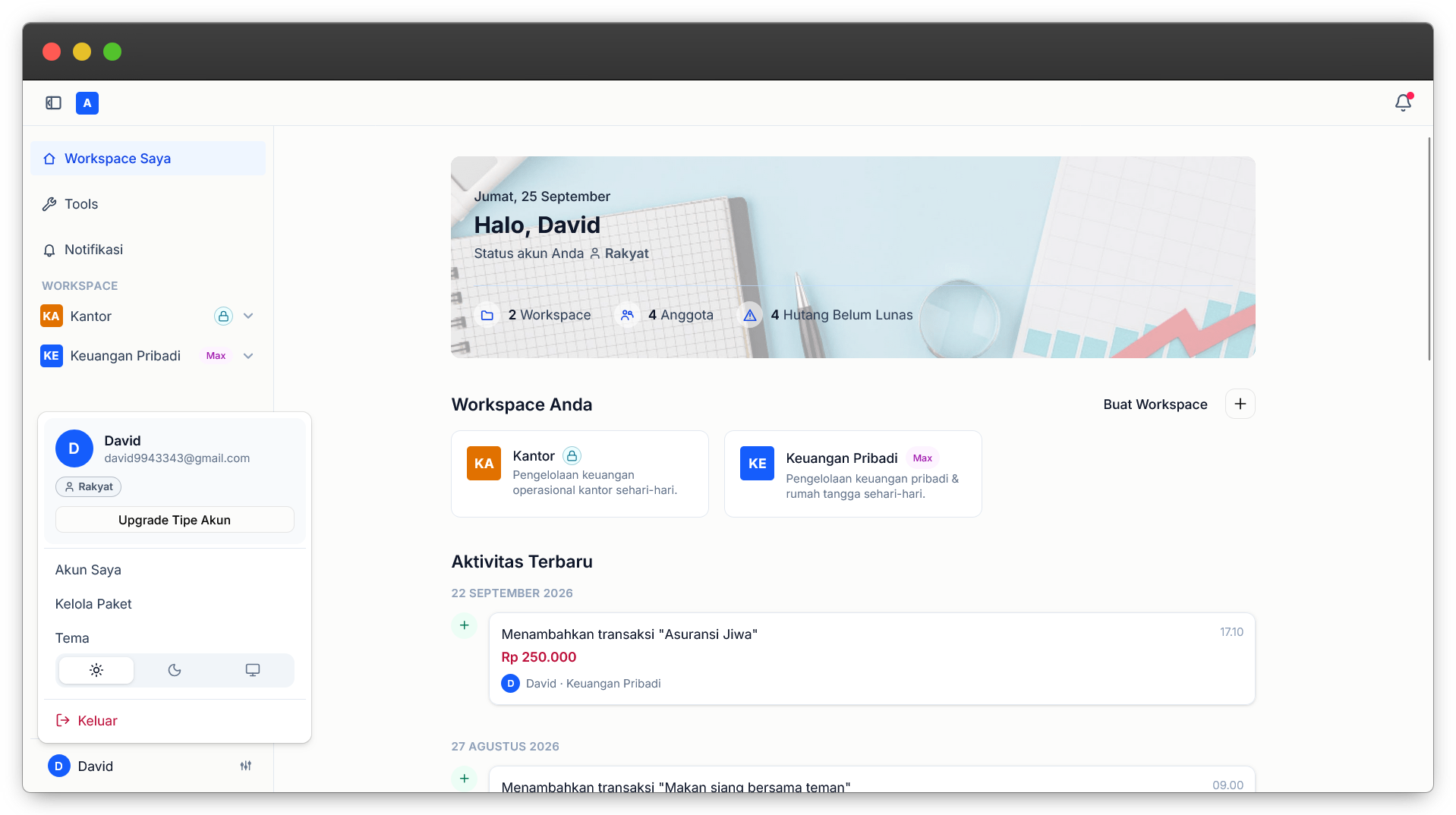Choose Kelola Paket from profile menu
This screenshot has height=815, width=1456.
(175, 604)
